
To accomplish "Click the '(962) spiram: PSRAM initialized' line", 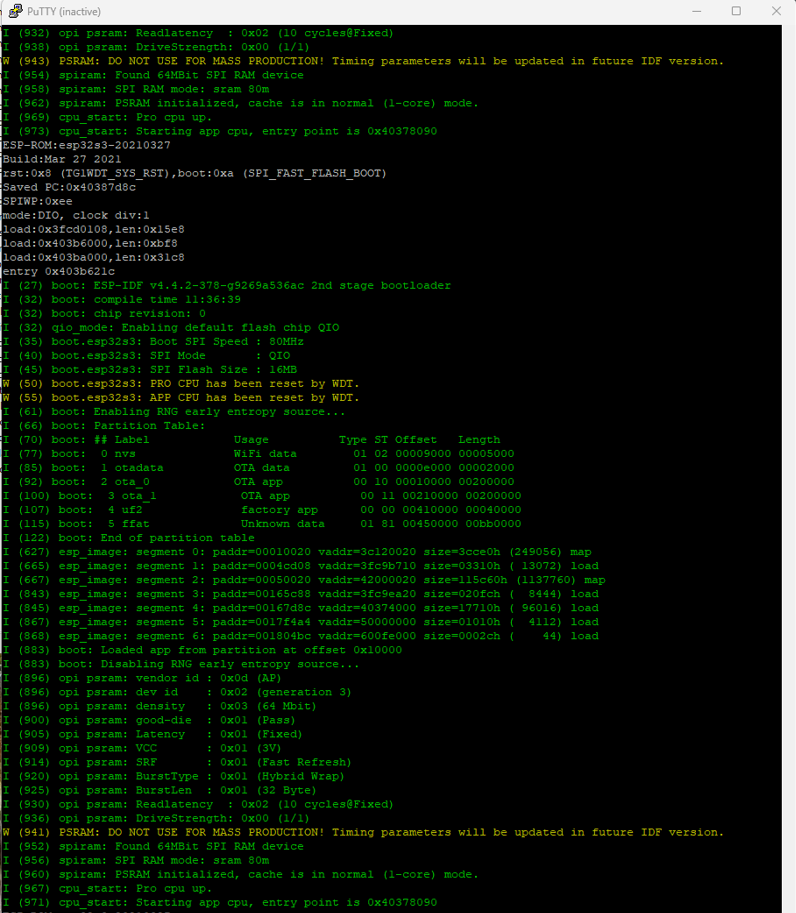I will tap(240, 103).
